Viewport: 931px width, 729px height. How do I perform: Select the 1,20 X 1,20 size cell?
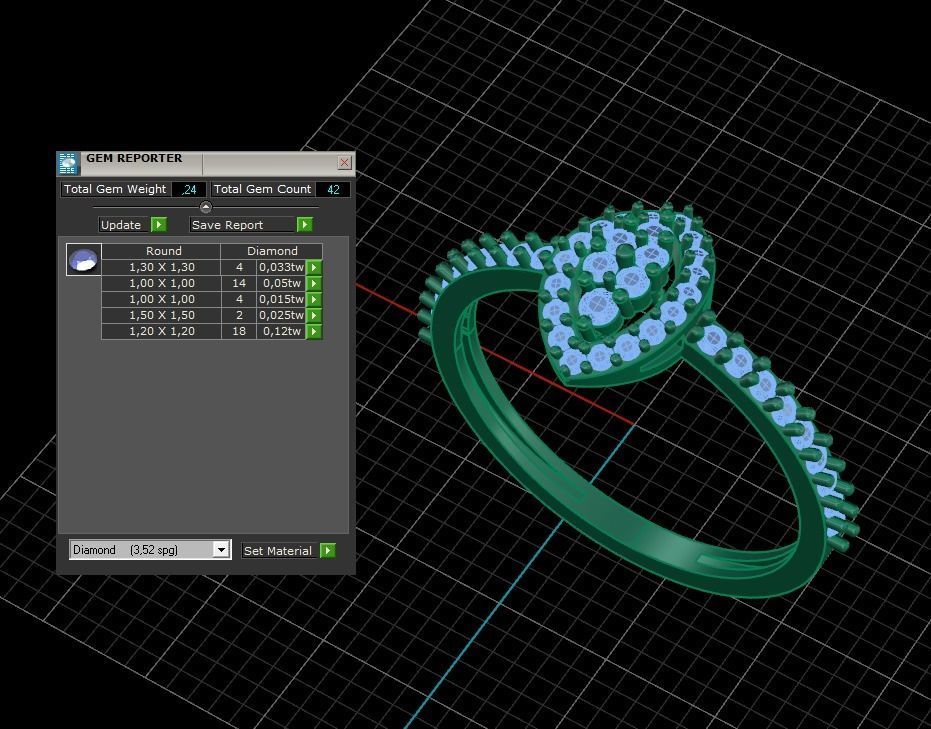pyautogui.click(x=162, y=331)
